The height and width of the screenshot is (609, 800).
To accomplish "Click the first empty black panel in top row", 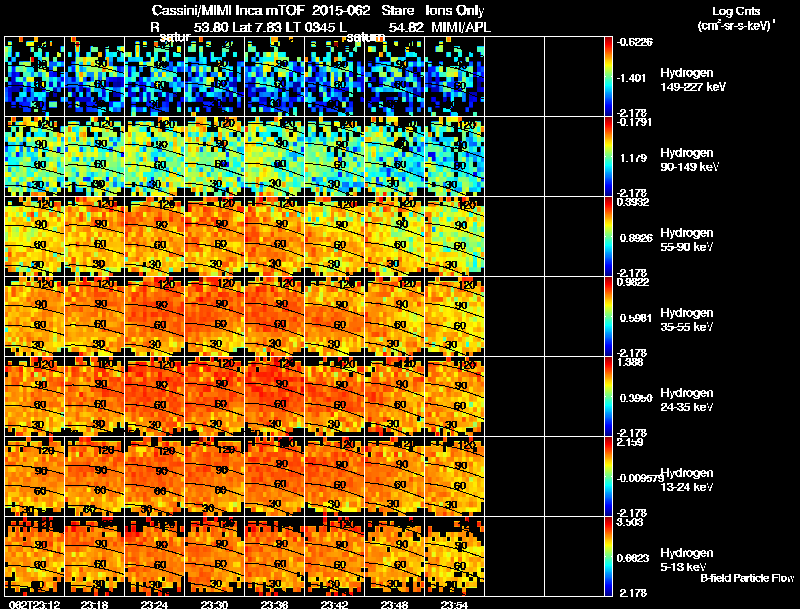I will coord(514,76).
